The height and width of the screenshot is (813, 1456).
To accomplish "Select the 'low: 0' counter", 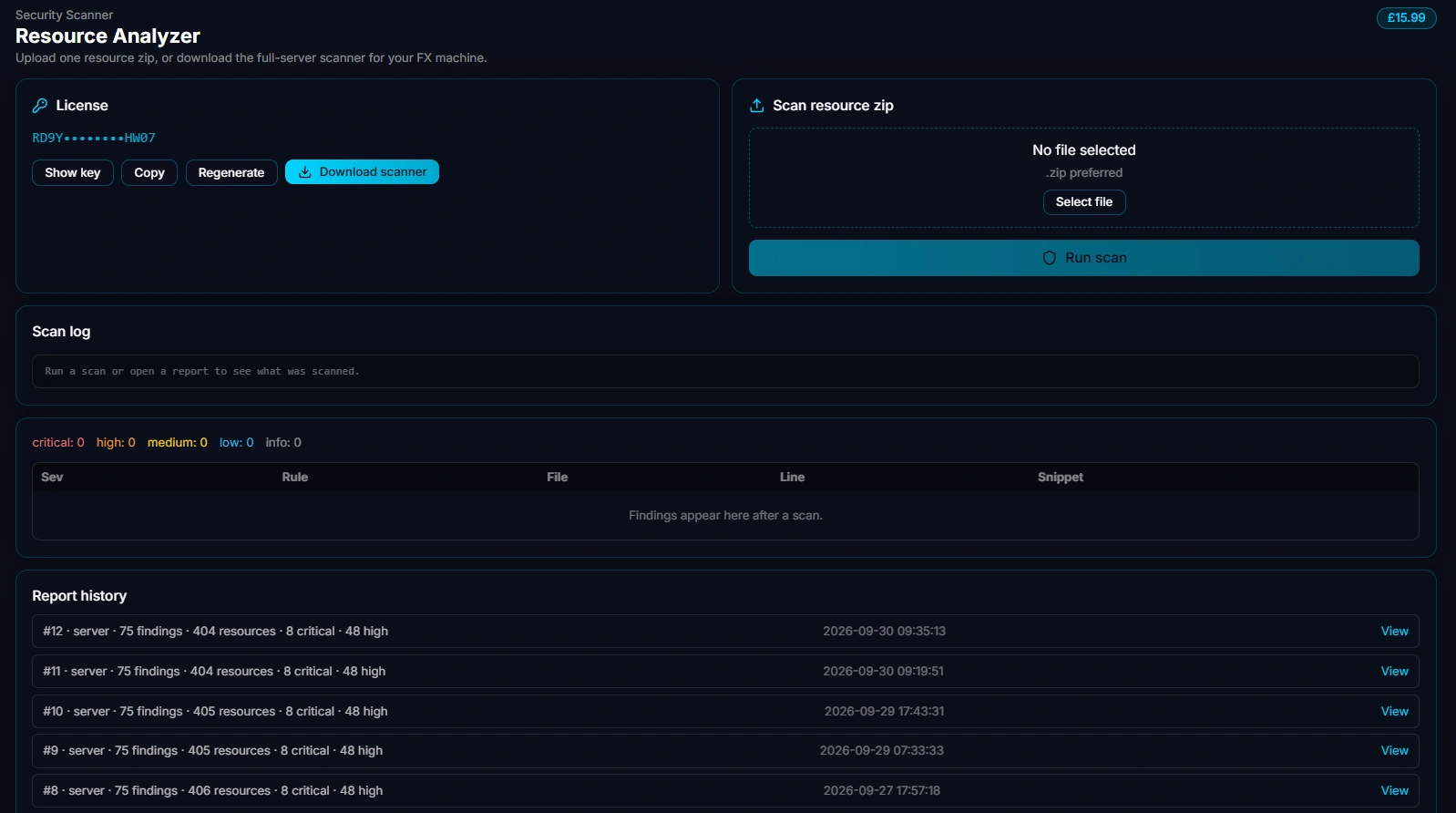I will [237, 443].
